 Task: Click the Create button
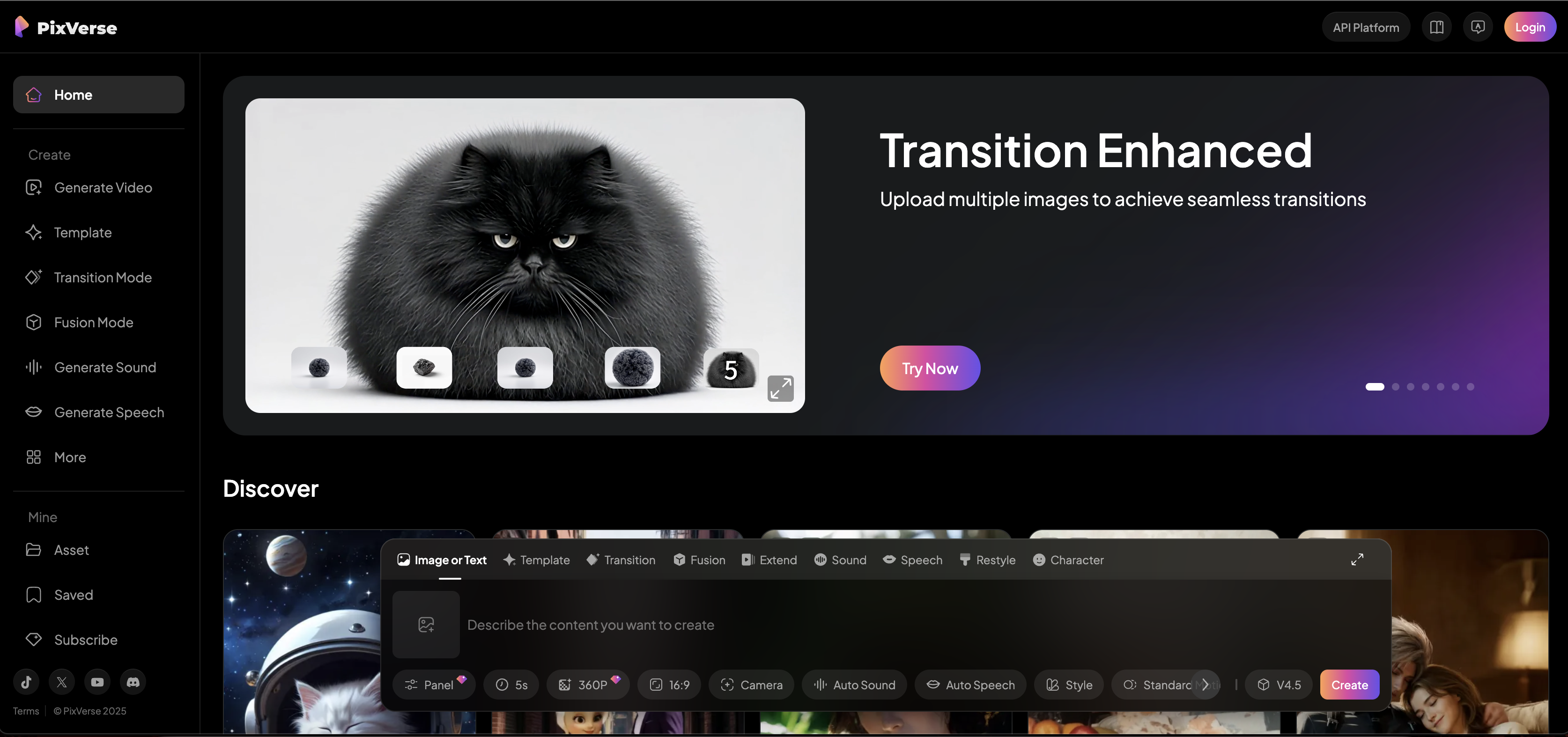tap(1349, 685)
